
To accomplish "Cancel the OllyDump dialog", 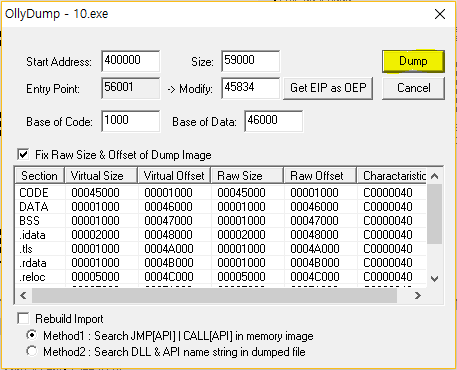I will pyautogui.click(x=413, y=88).
